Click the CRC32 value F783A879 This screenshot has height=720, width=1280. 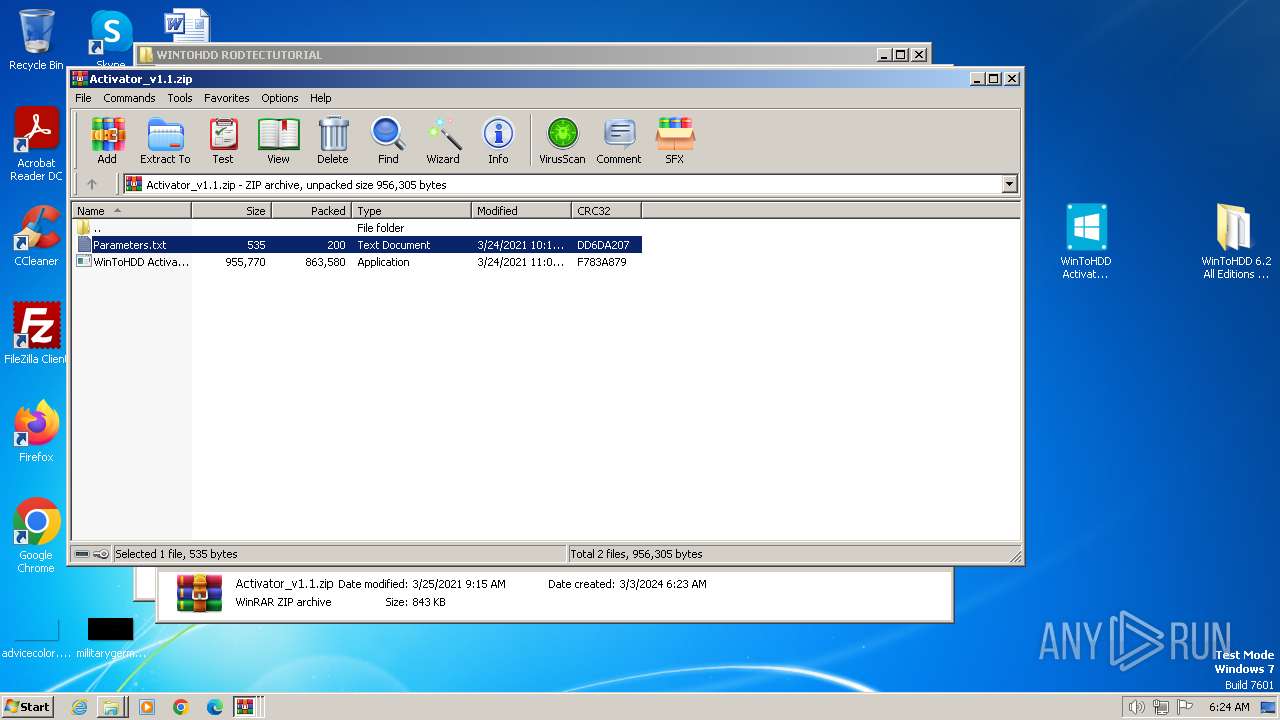[x=602, y=262]
